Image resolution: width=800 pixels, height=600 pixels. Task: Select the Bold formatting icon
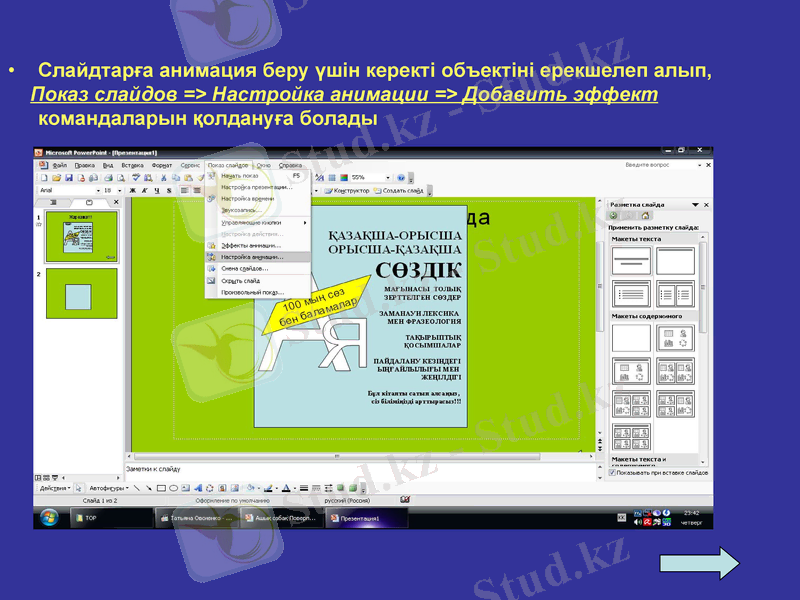click(x=132, y=190)
